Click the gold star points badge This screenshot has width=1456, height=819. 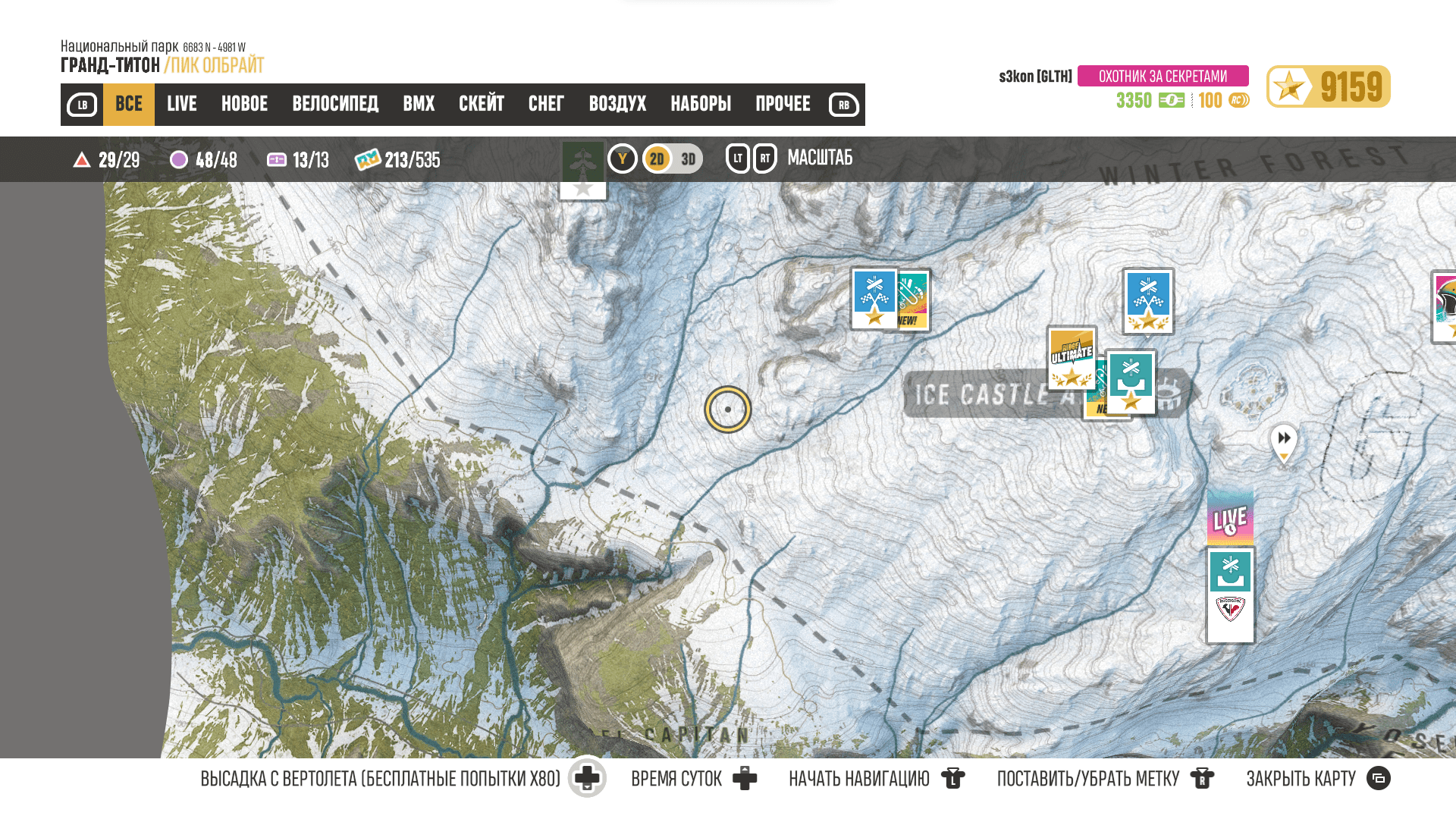click(x=1328, y=86)
